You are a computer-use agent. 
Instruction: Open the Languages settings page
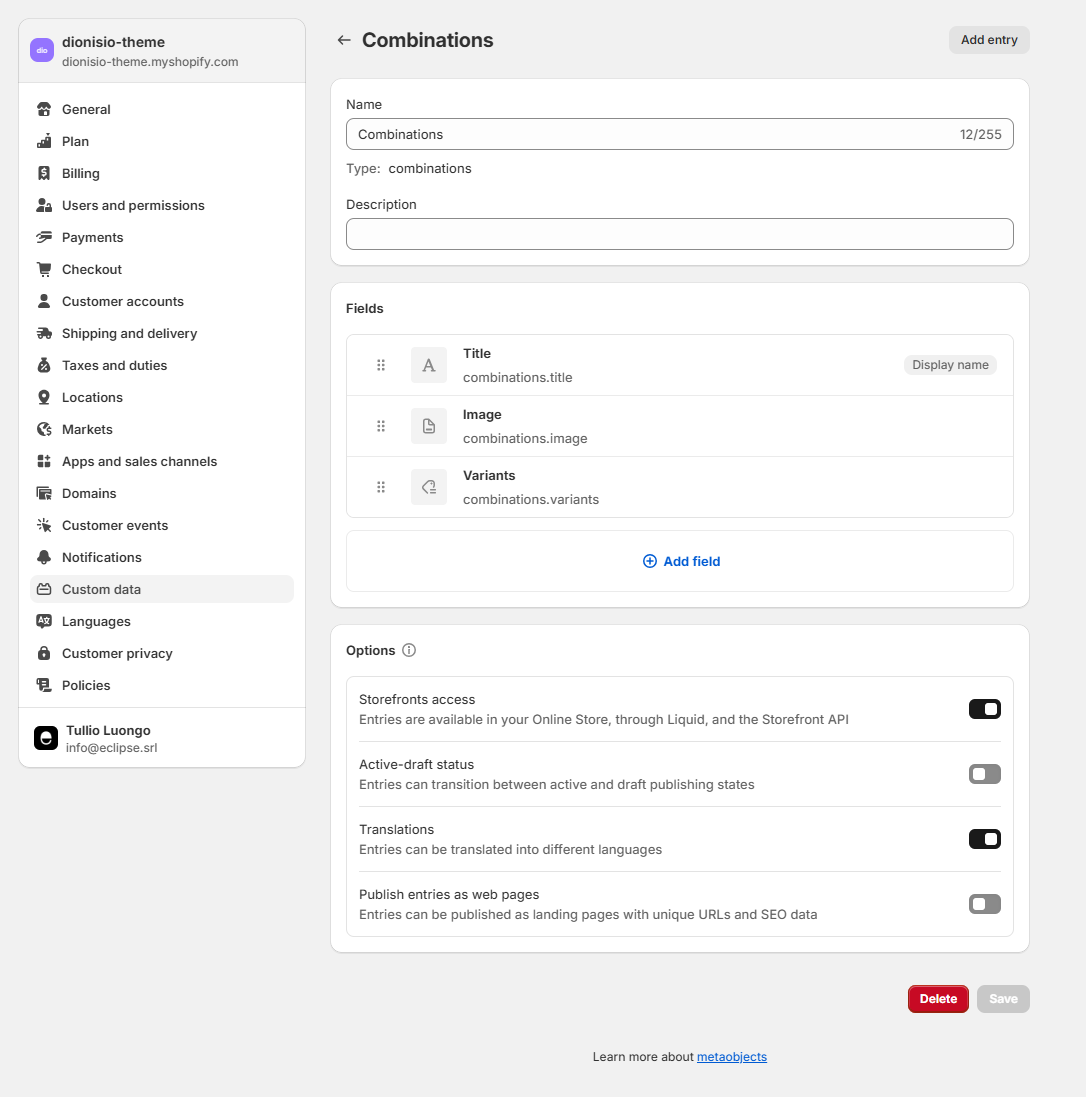[96, 621]
